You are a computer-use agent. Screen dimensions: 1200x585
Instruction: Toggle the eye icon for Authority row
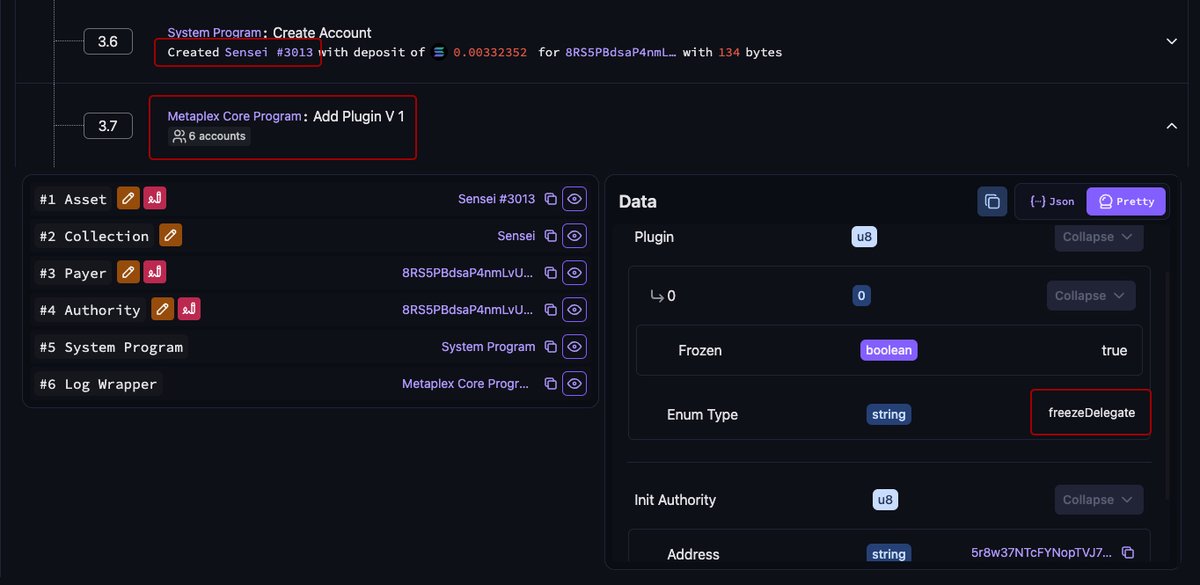point(574,310)
